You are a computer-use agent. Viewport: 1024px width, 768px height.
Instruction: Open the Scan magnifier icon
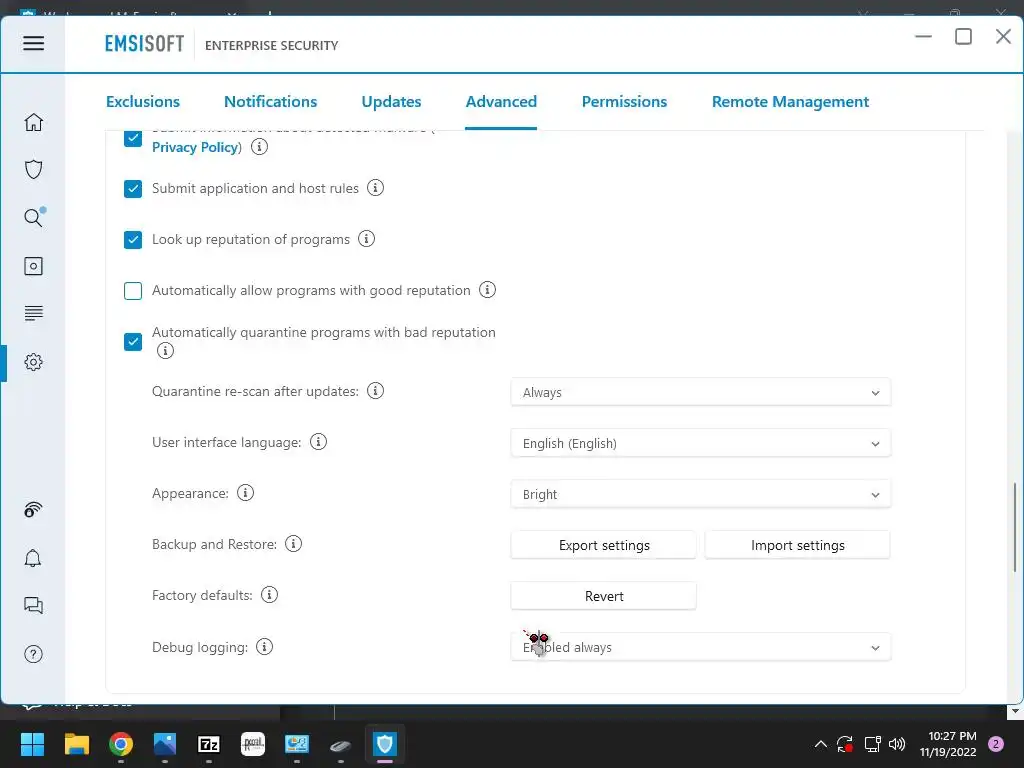[x=34, y=217]
